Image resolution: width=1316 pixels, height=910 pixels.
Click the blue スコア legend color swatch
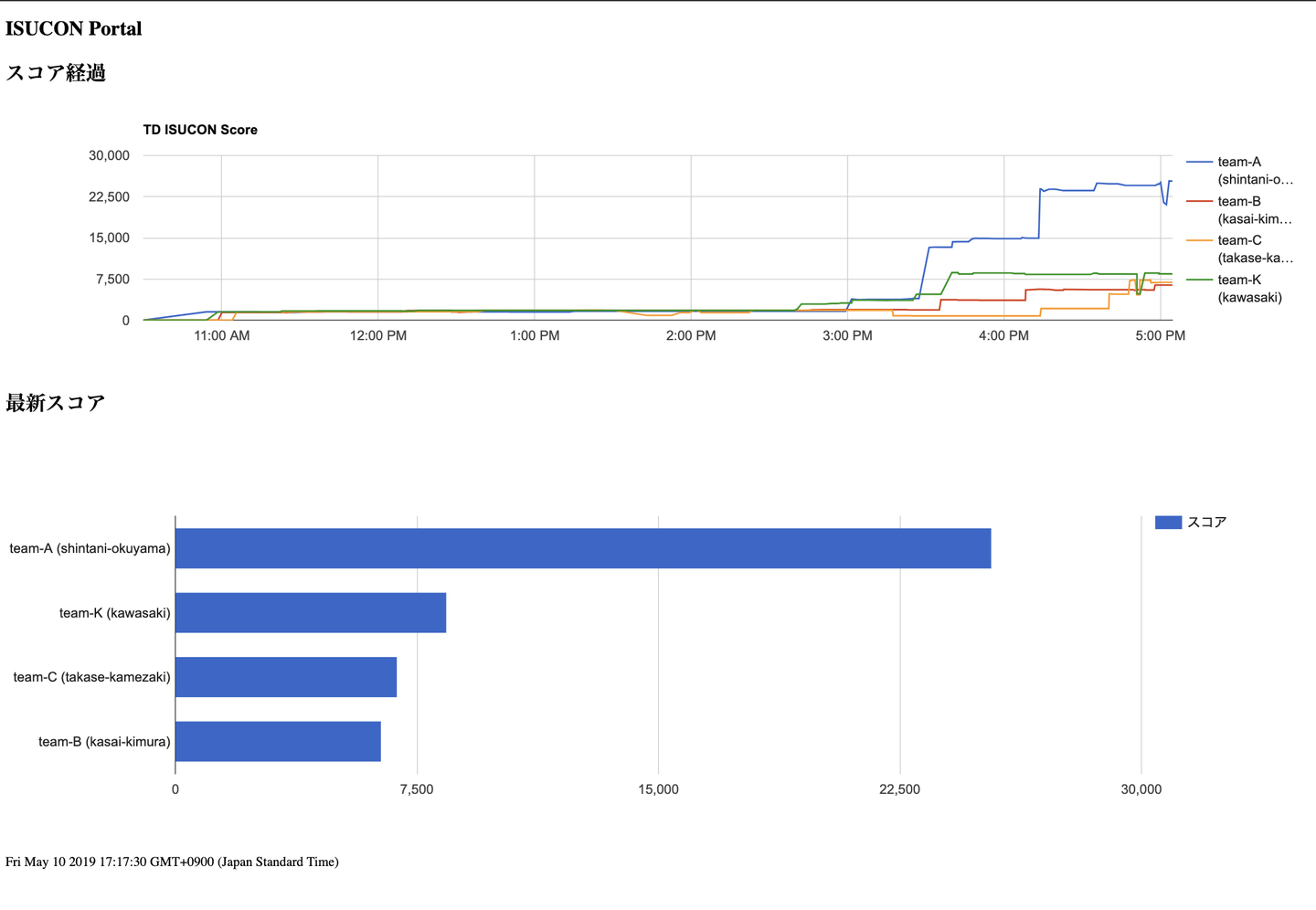tap(1168, 522)
